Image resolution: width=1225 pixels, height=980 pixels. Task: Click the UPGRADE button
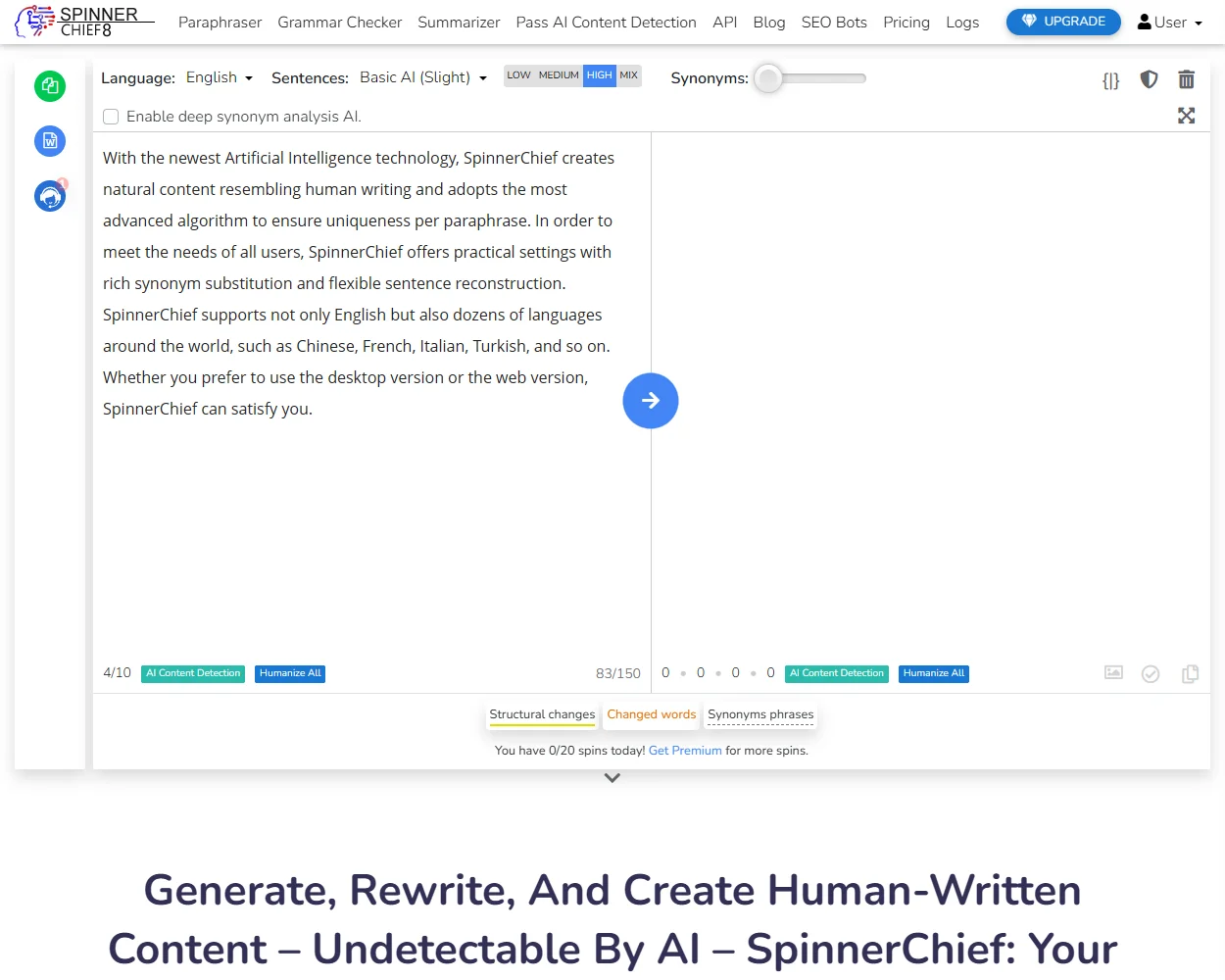tap(1063, 22)
